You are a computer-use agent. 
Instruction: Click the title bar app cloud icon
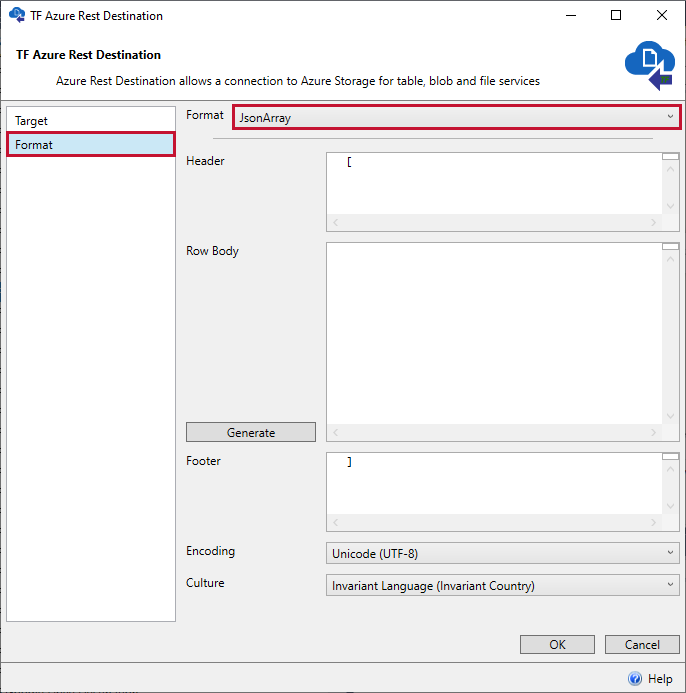point(17,15)
